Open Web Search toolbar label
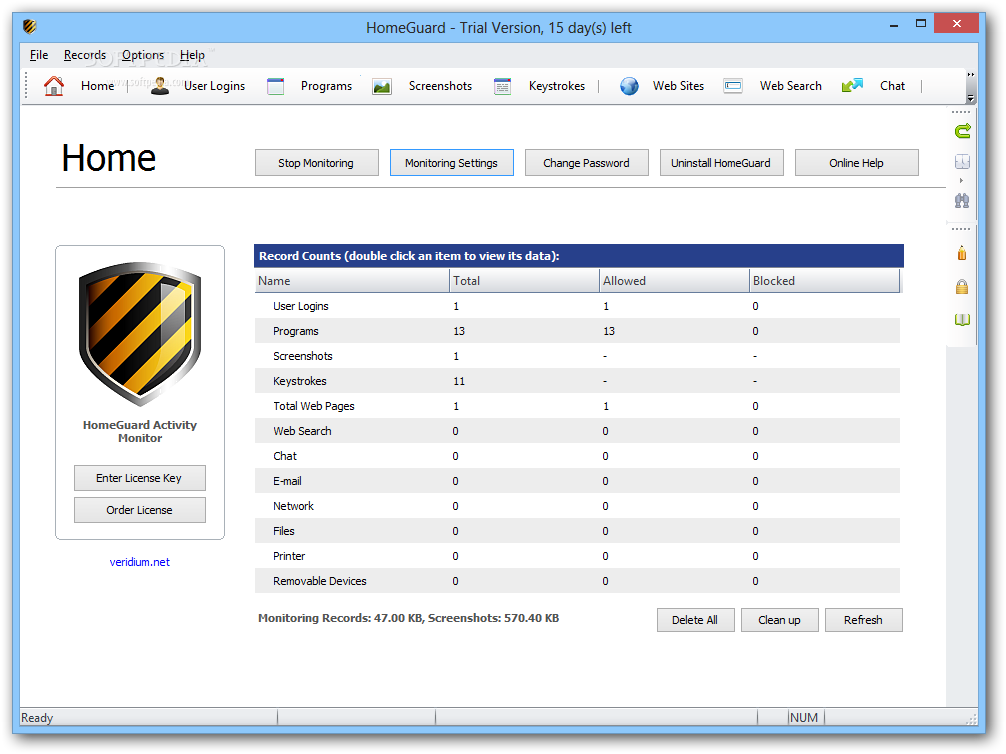Viewport: 1006px width, 754px height. 790,86
